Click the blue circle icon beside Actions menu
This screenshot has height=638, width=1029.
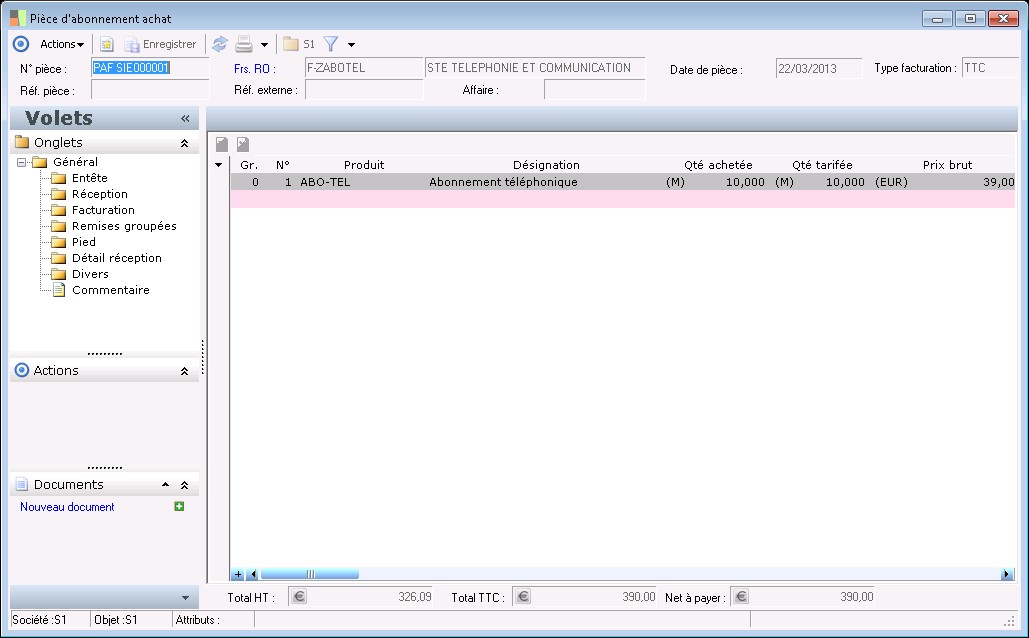click(21, 44)
